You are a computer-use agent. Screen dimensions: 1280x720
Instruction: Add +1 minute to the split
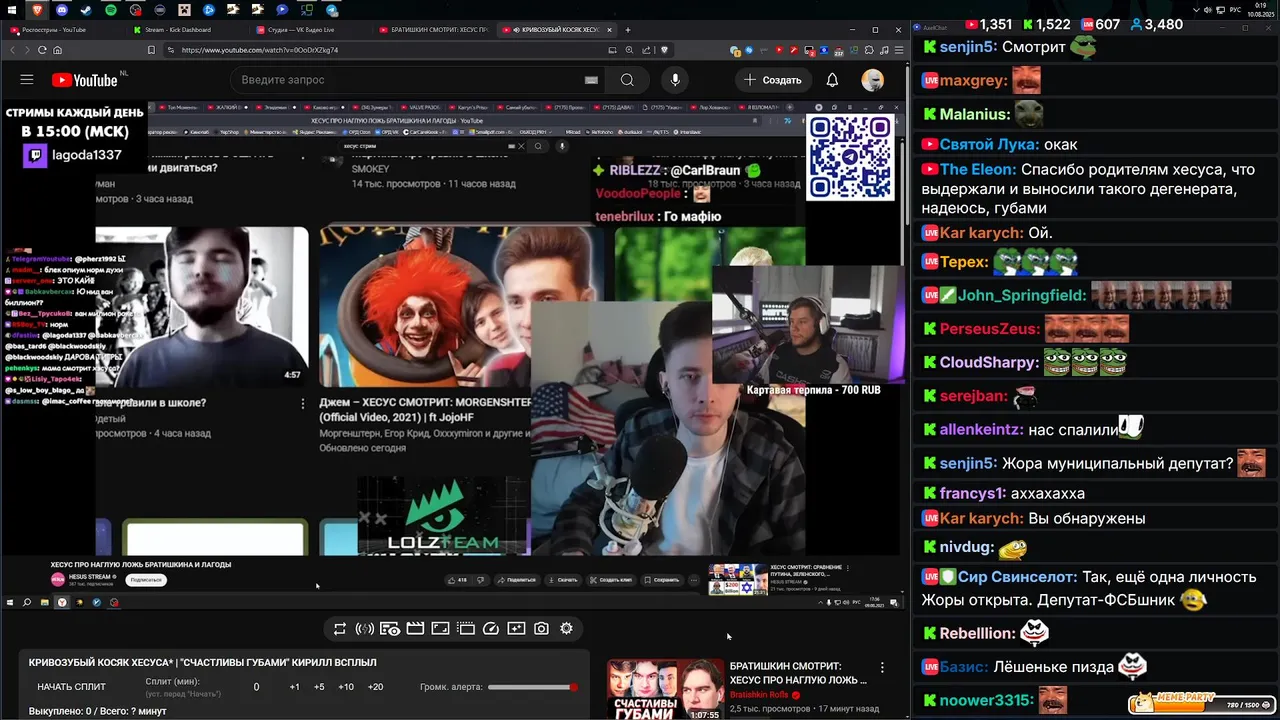(294, 687)
